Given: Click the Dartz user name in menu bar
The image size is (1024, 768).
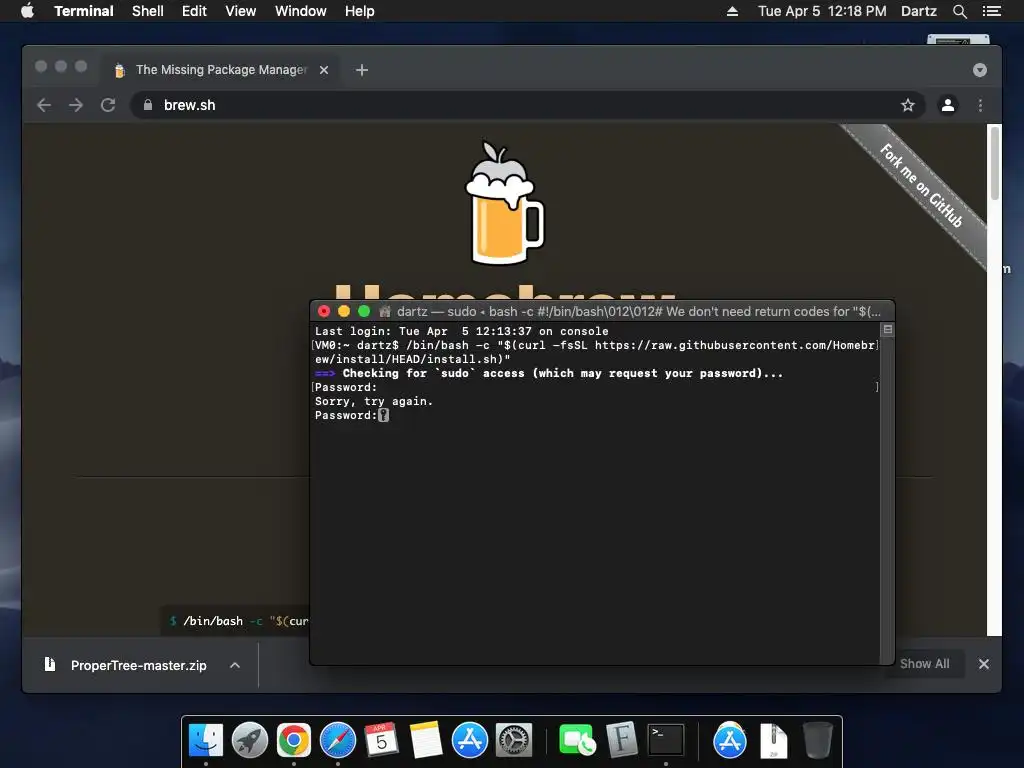Looking at the screenshot, I should (918, 11).
